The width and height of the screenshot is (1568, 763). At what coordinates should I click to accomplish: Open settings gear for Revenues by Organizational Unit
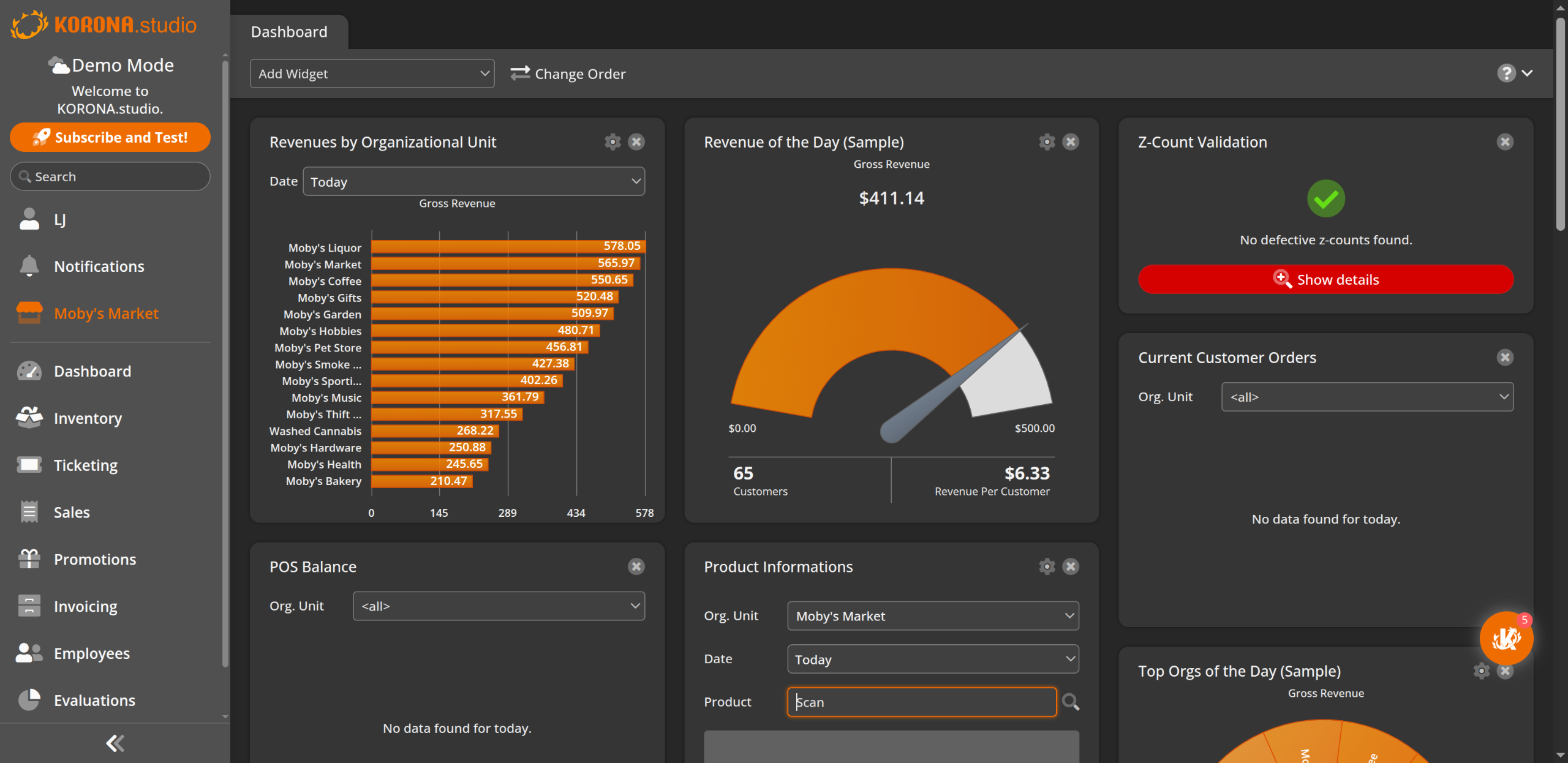(612, 142)
